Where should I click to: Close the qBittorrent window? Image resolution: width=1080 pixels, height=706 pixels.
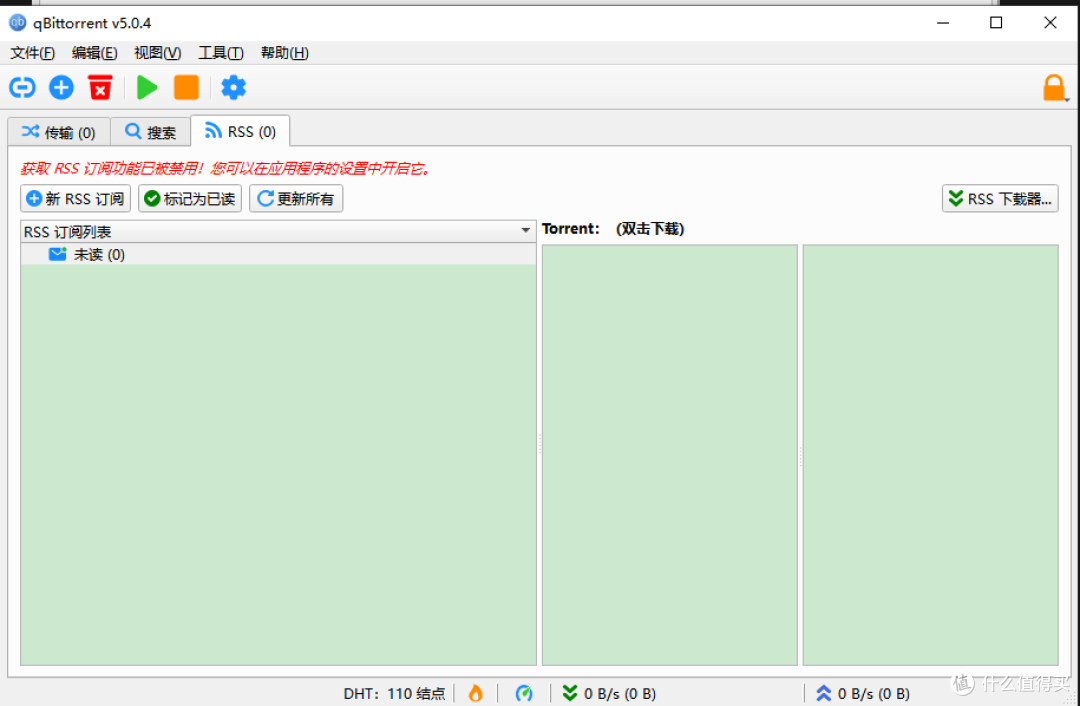[1050, 23]
